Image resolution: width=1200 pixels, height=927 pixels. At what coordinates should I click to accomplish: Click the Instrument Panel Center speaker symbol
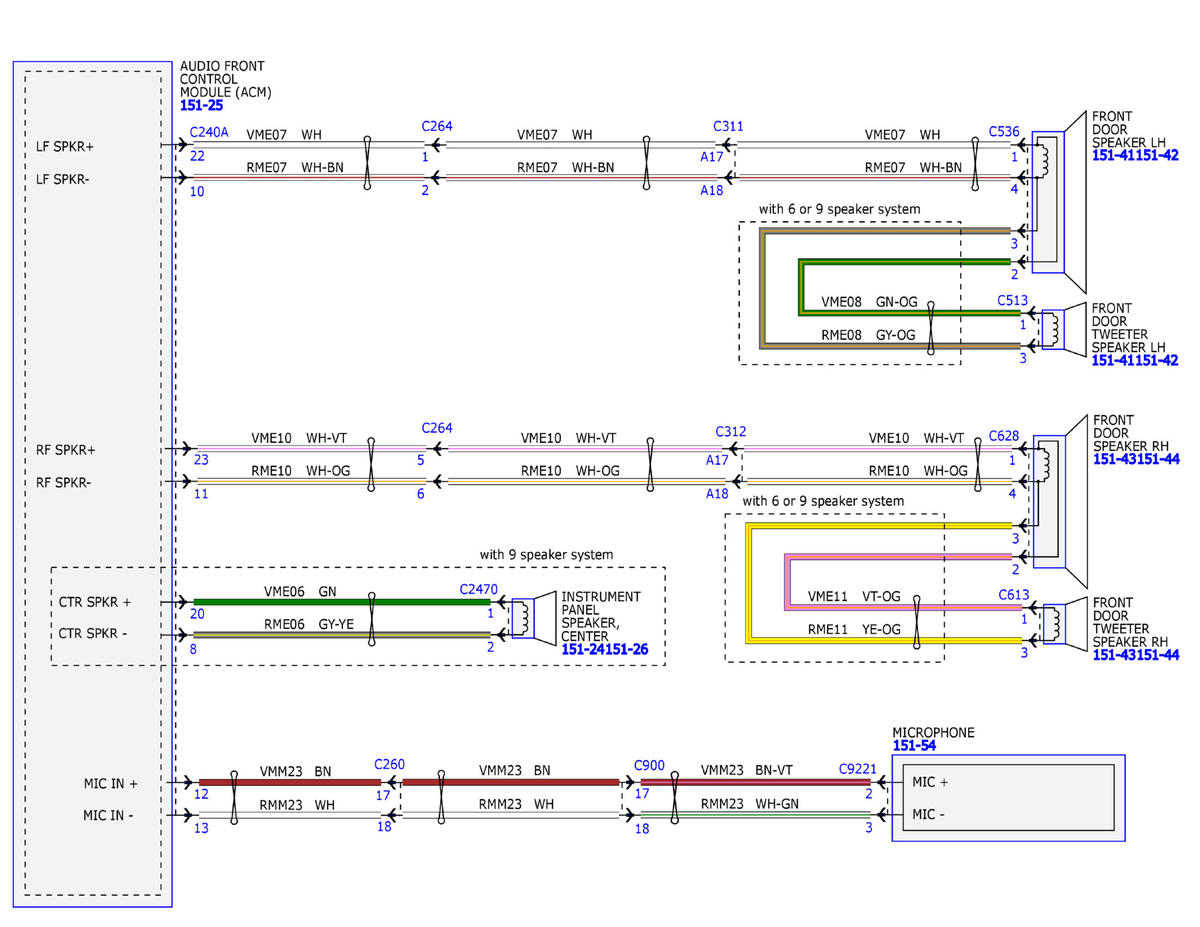tap(533, 618)
